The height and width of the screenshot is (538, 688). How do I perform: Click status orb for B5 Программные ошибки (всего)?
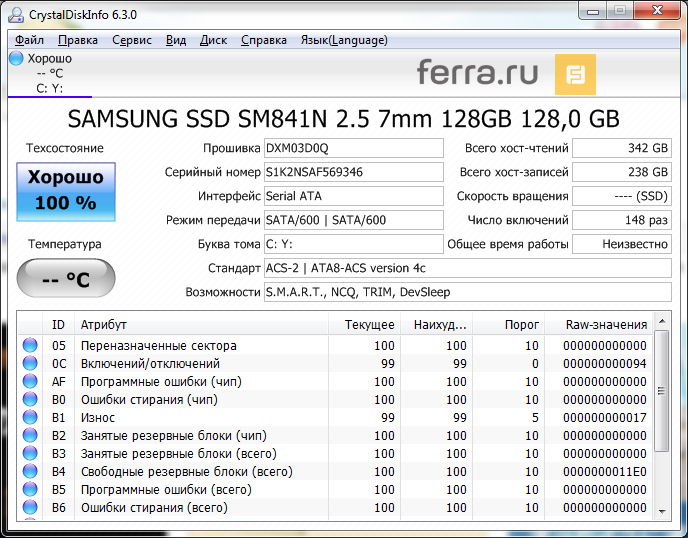tap(30, 489)
